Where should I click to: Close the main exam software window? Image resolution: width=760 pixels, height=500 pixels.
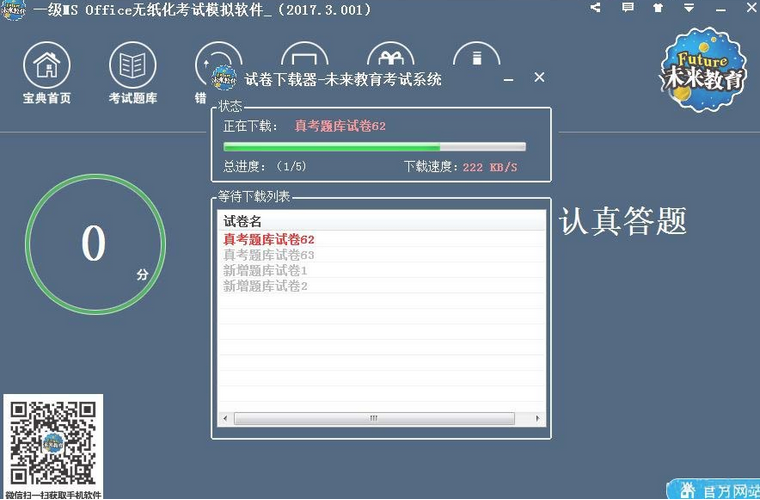(x=751, y=8)
